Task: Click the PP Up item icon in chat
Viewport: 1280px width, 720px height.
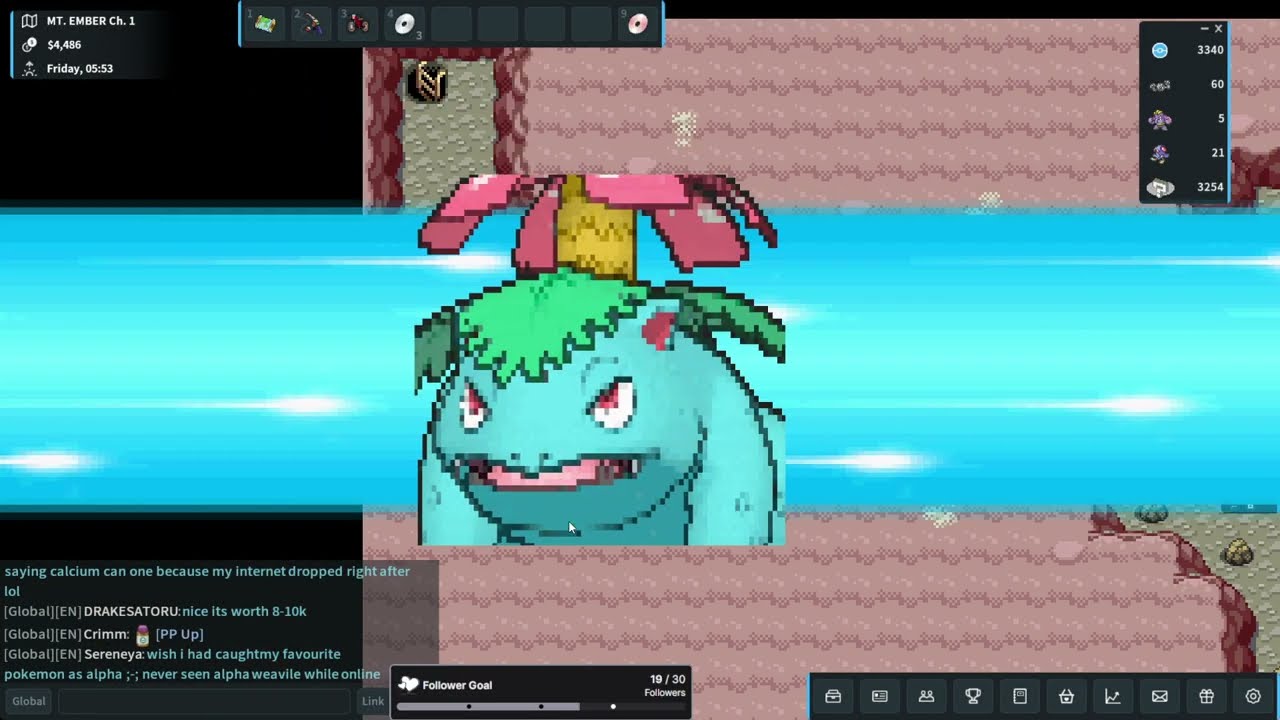Action: (x=142, y=634)
